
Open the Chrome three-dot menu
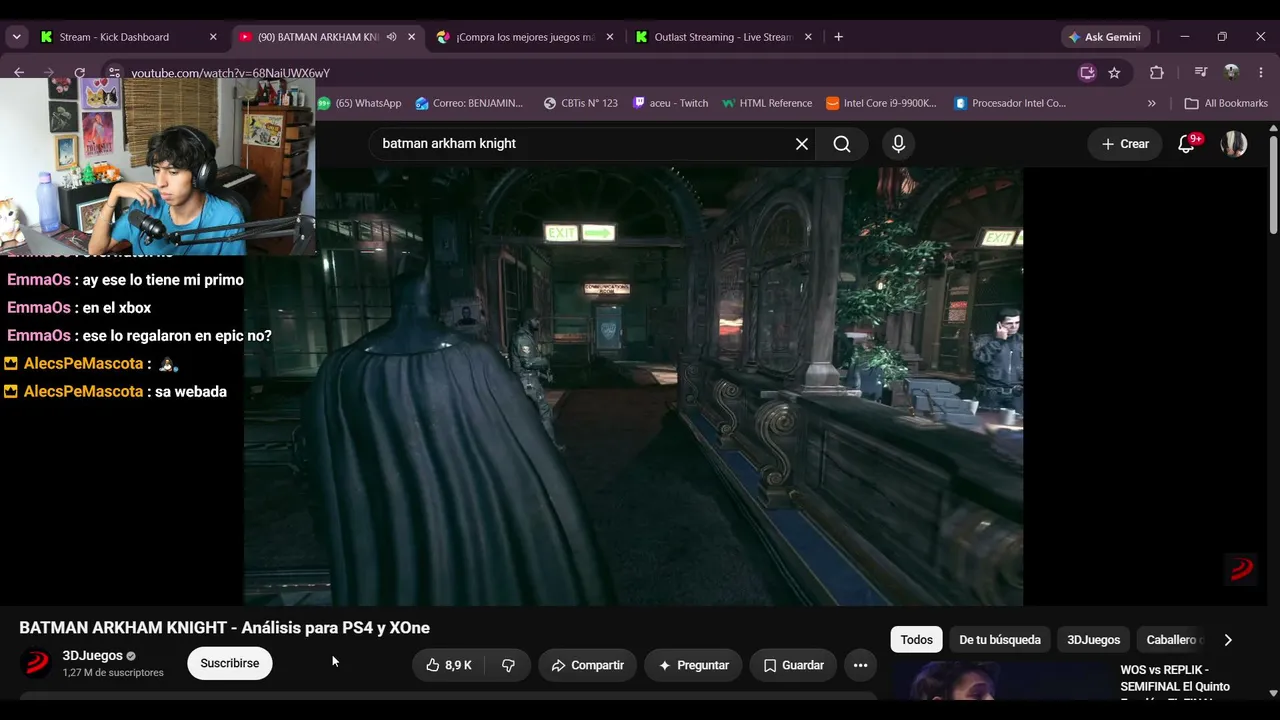pyautogui.click(x=1261, y=73)
